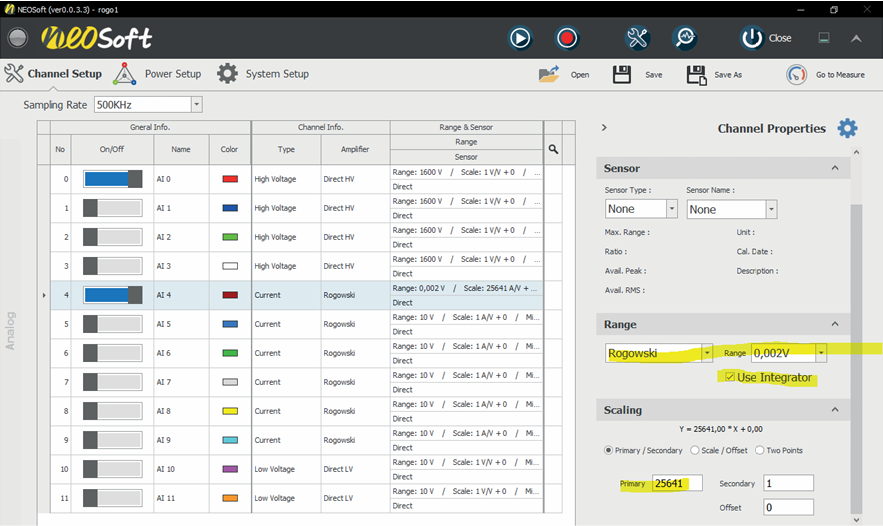
Task: Start measurement with the play icon
Action: click(520, 38)
